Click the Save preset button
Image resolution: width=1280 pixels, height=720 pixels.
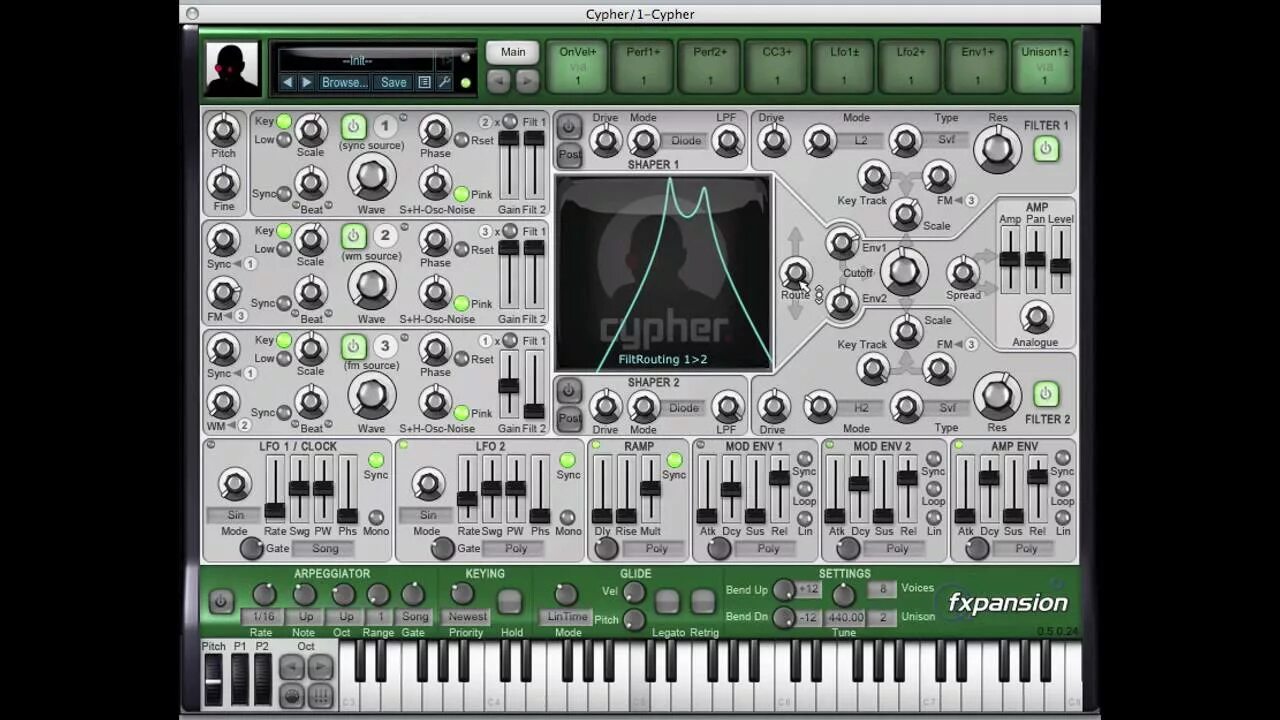click(393, 82)
